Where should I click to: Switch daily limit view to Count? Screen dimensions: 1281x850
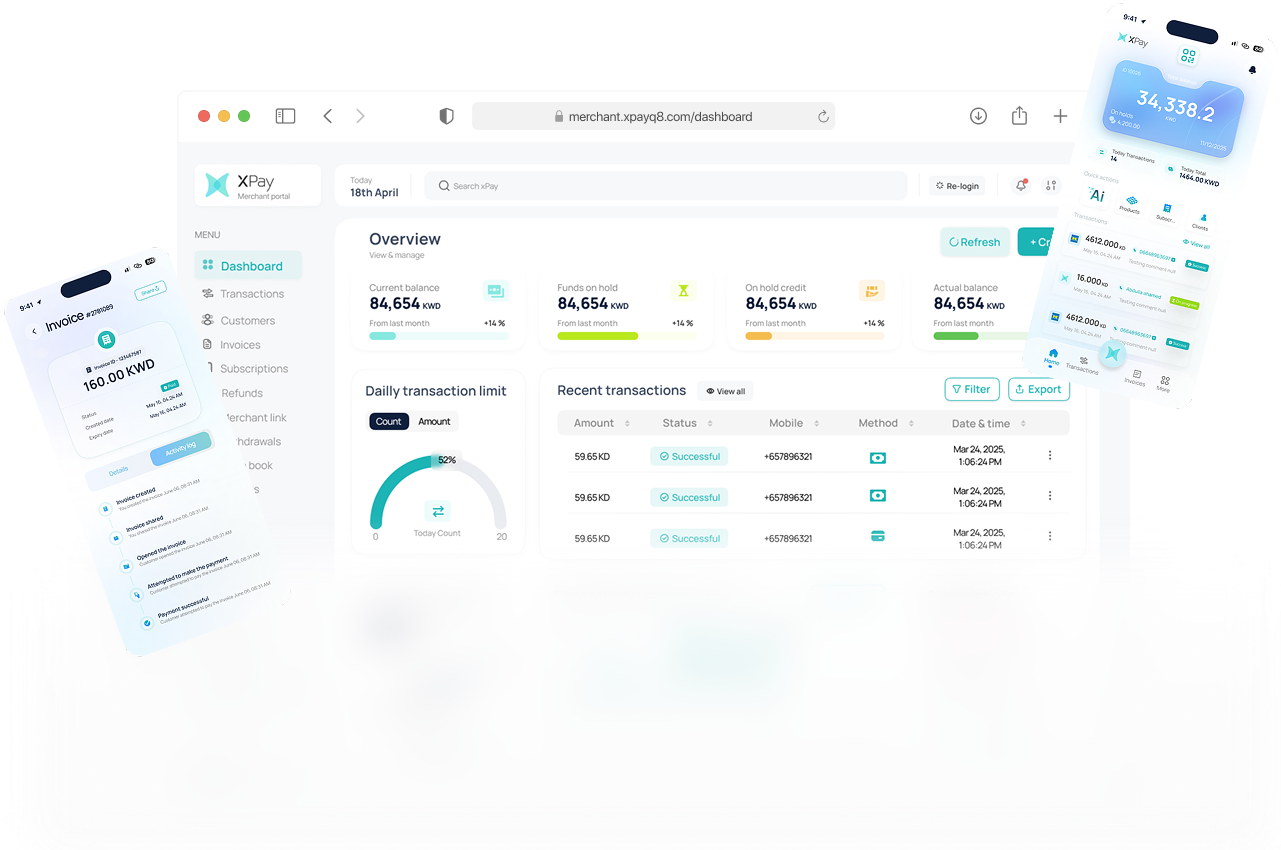coord(389,421)
